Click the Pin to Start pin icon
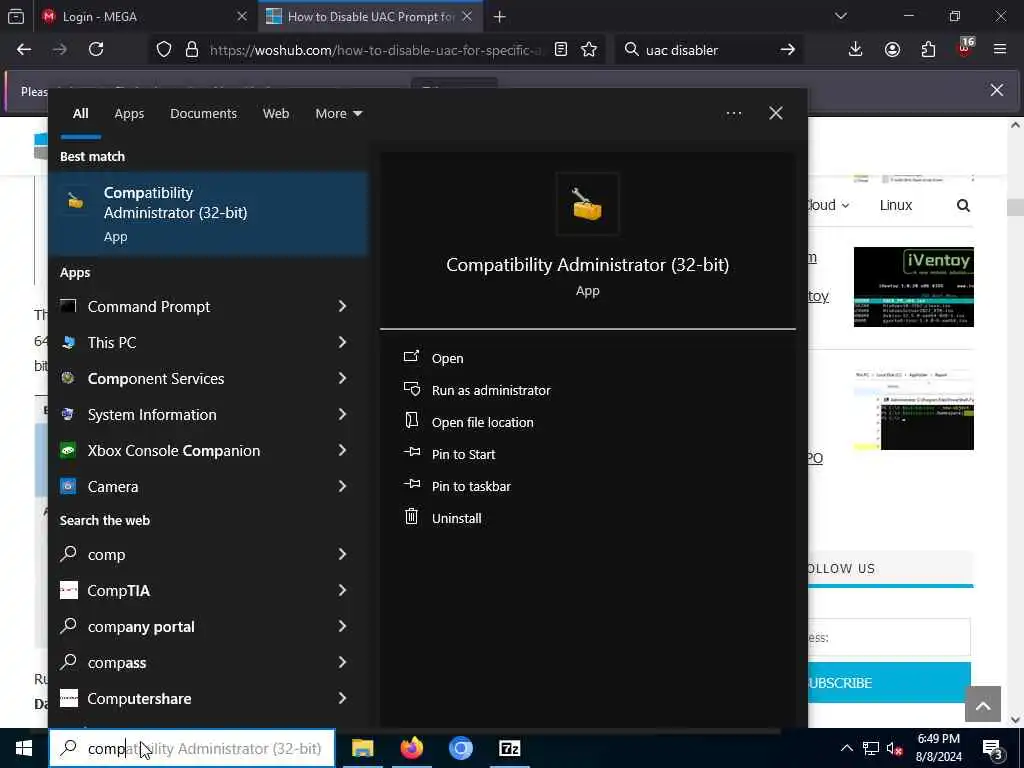Screen dimensions: 1024x768 [x=411, y=452]
